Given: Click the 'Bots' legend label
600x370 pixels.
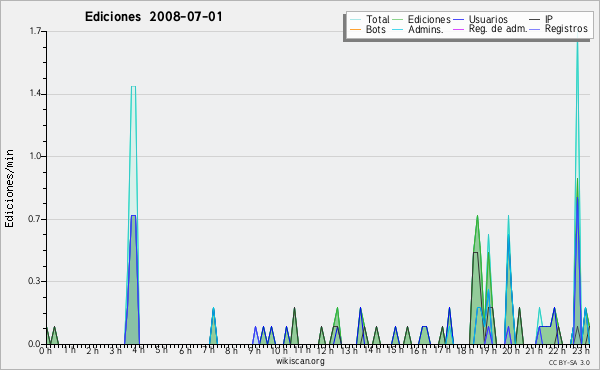Looking at the screenshot, I should click(375, 29).
